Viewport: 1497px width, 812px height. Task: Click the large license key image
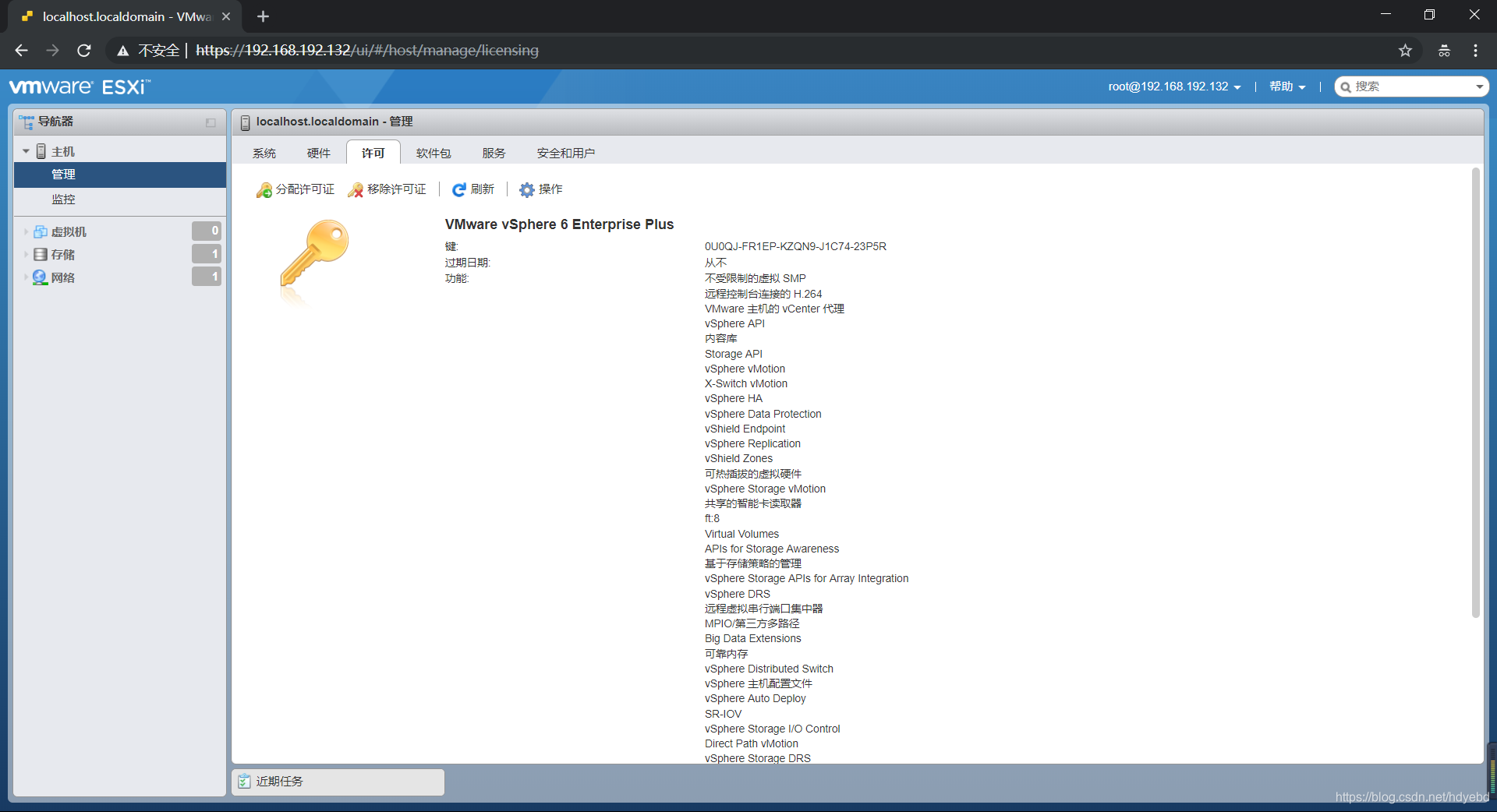click(314, 254)
